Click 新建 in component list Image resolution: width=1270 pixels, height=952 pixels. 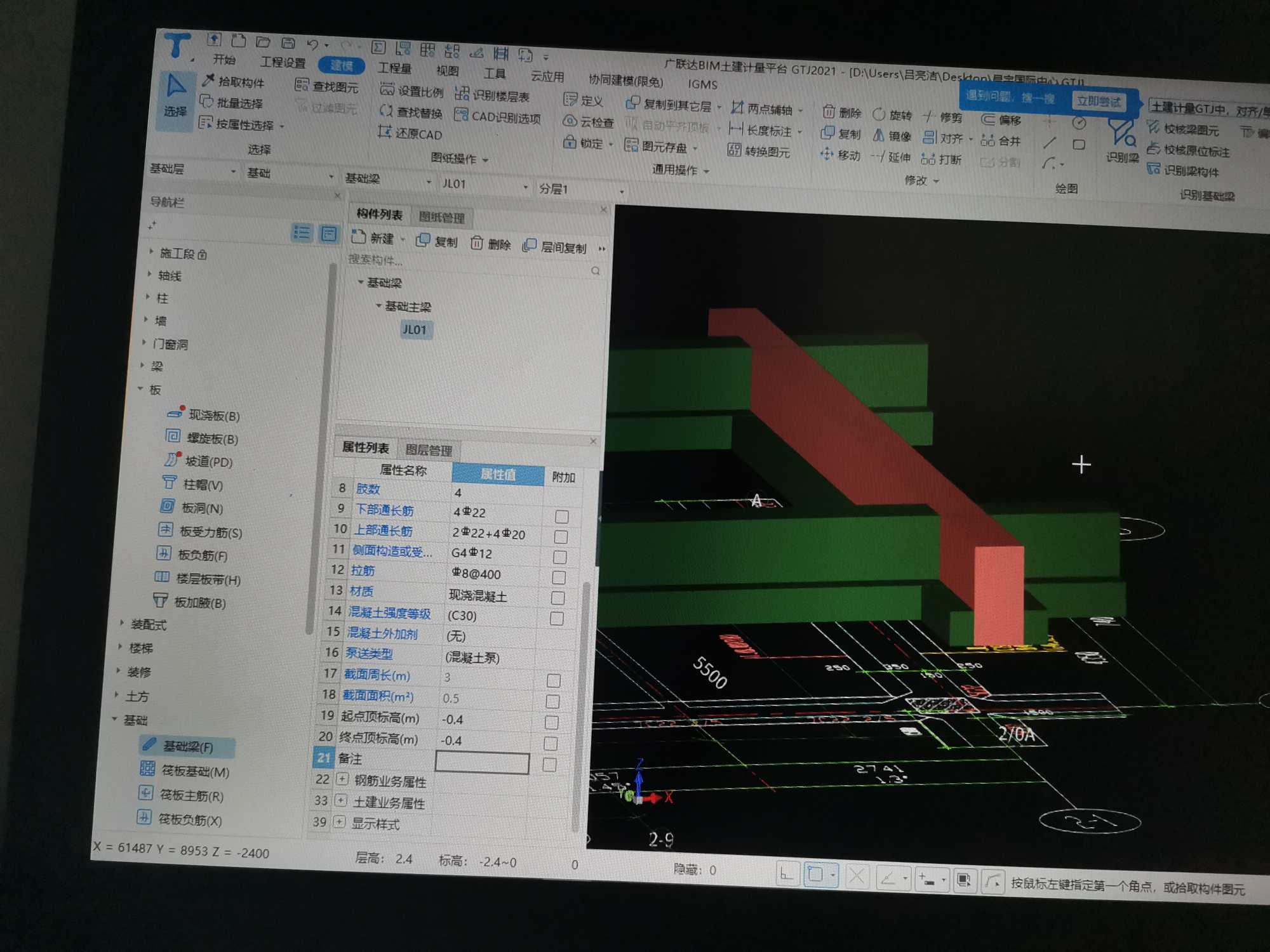pos(374,238)
